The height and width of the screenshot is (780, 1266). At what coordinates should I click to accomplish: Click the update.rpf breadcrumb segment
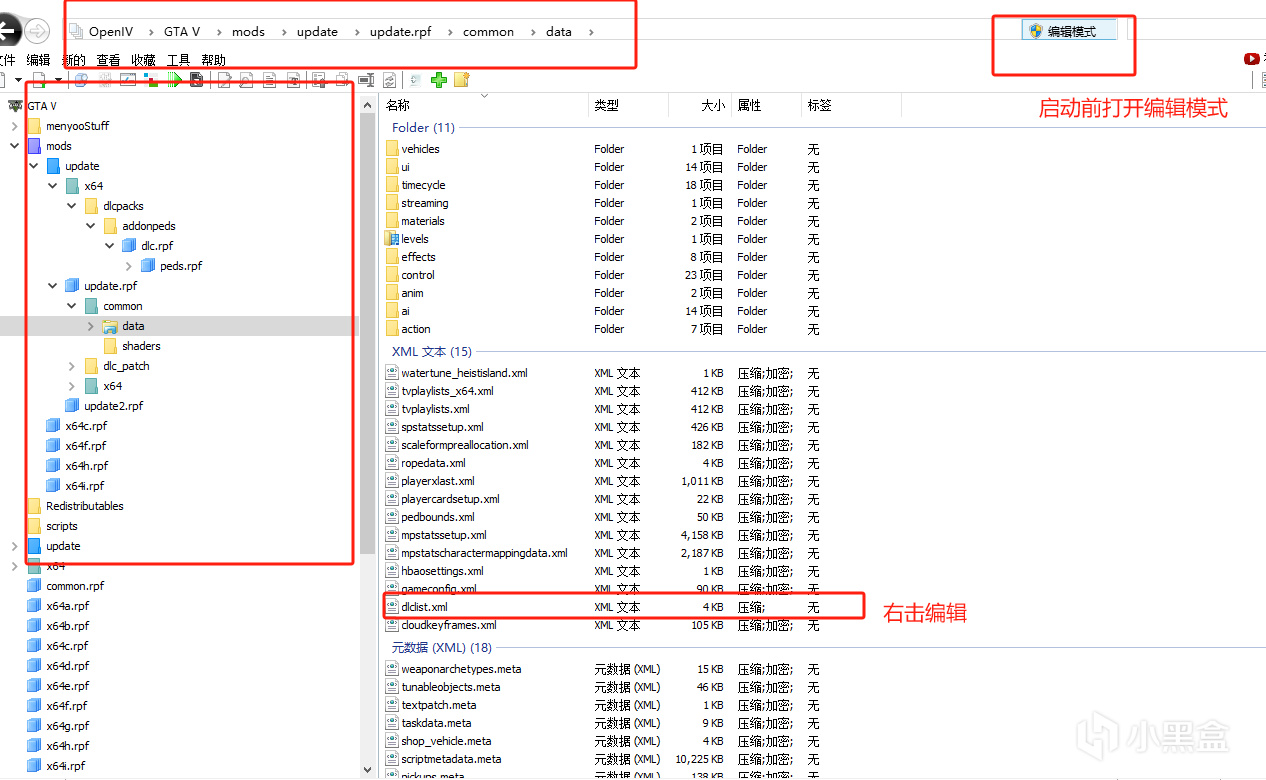click(x=400, y=32)
